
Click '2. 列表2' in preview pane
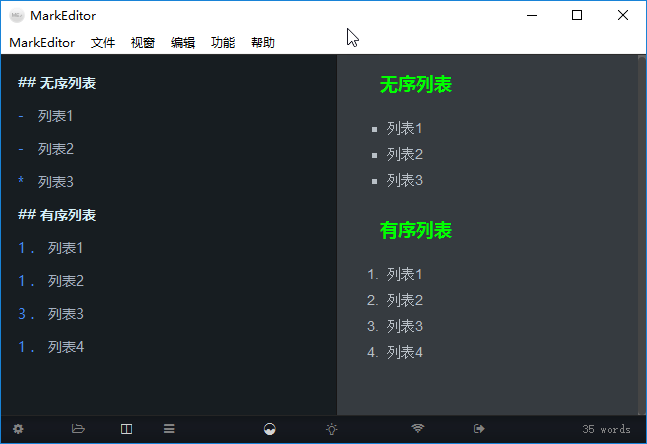(x=395, y=301)
